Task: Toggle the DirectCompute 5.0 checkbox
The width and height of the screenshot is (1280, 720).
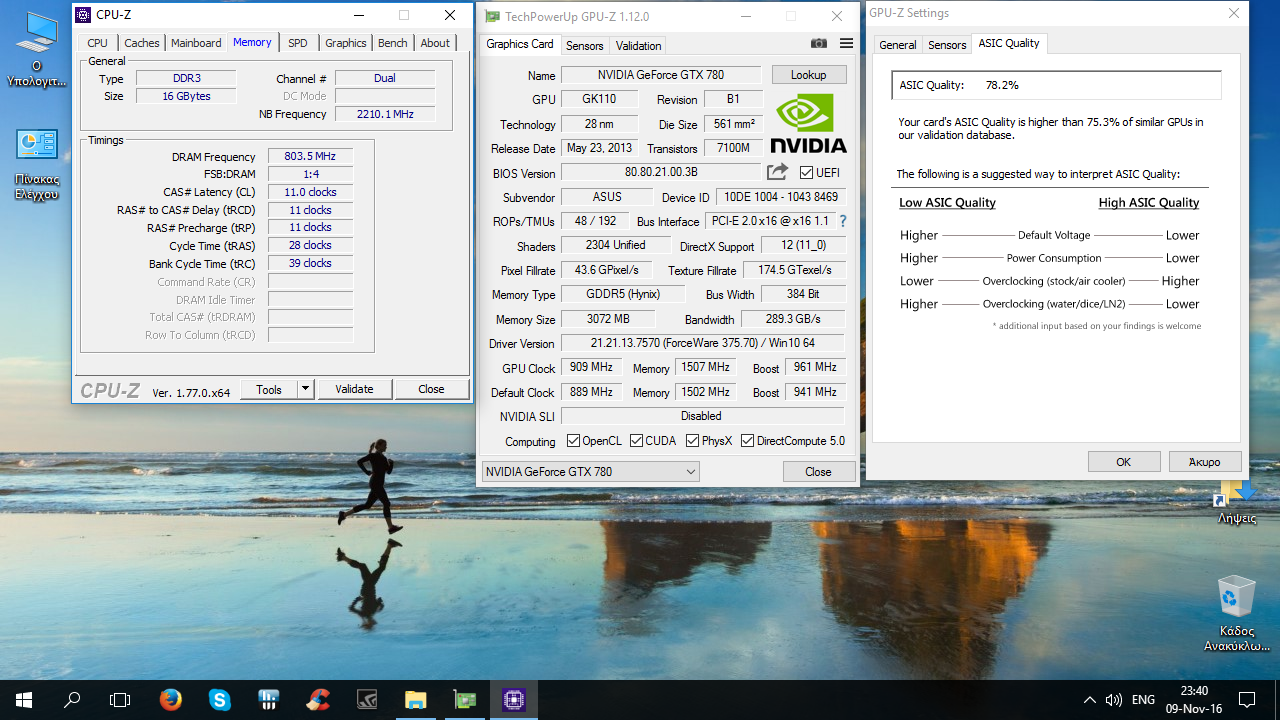Action: [x=747, y=441]
